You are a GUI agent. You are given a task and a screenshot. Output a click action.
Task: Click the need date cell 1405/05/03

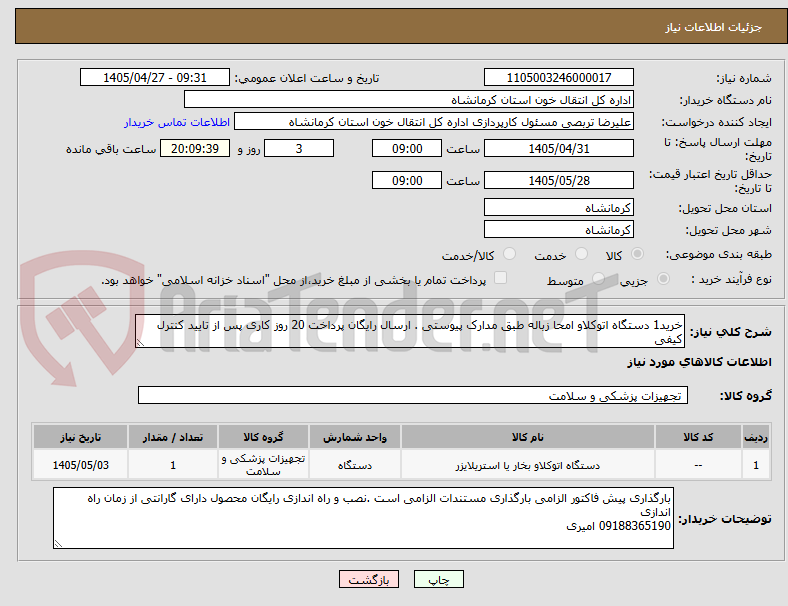click(x=80, y=465)
